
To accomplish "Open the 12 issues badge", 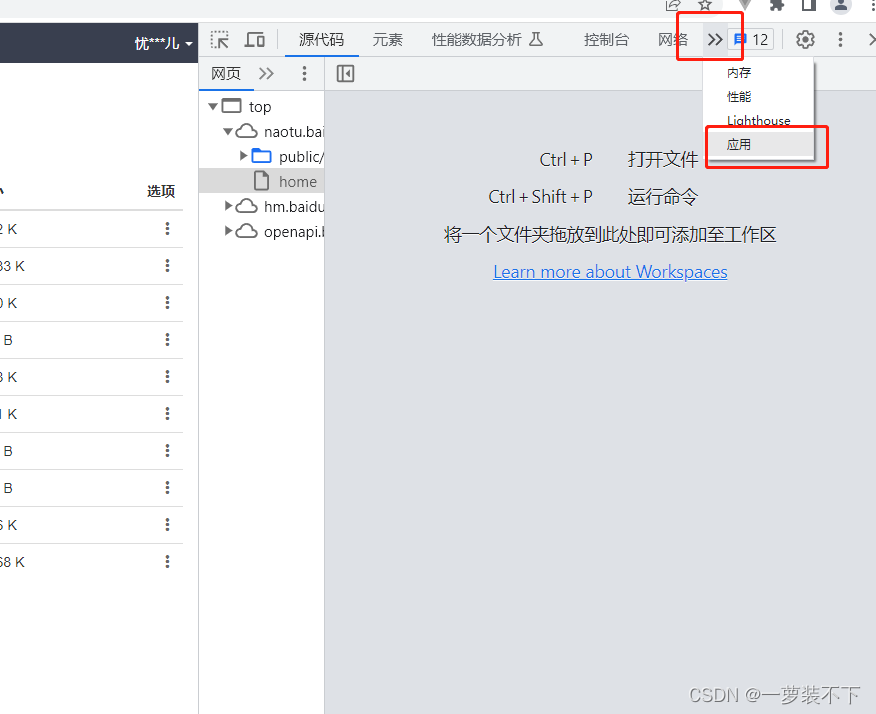I will point(751,40).
